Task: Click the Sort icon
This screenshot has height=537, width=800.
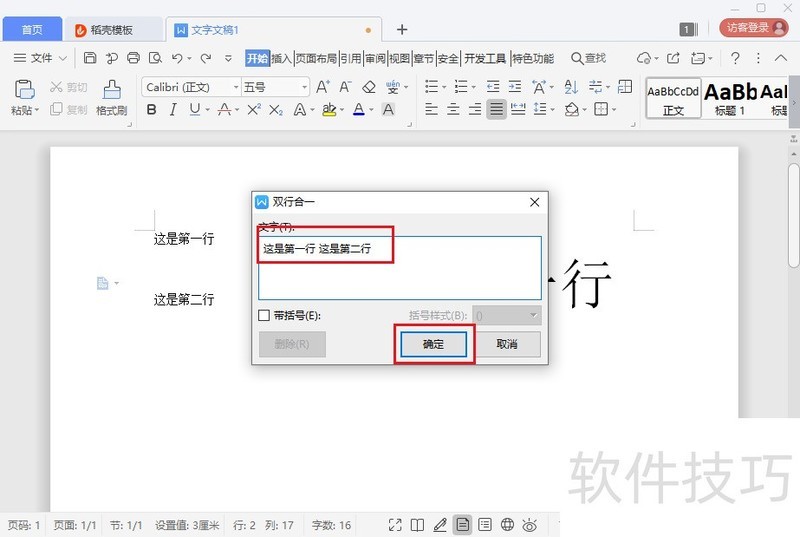Action: [571, 87]
